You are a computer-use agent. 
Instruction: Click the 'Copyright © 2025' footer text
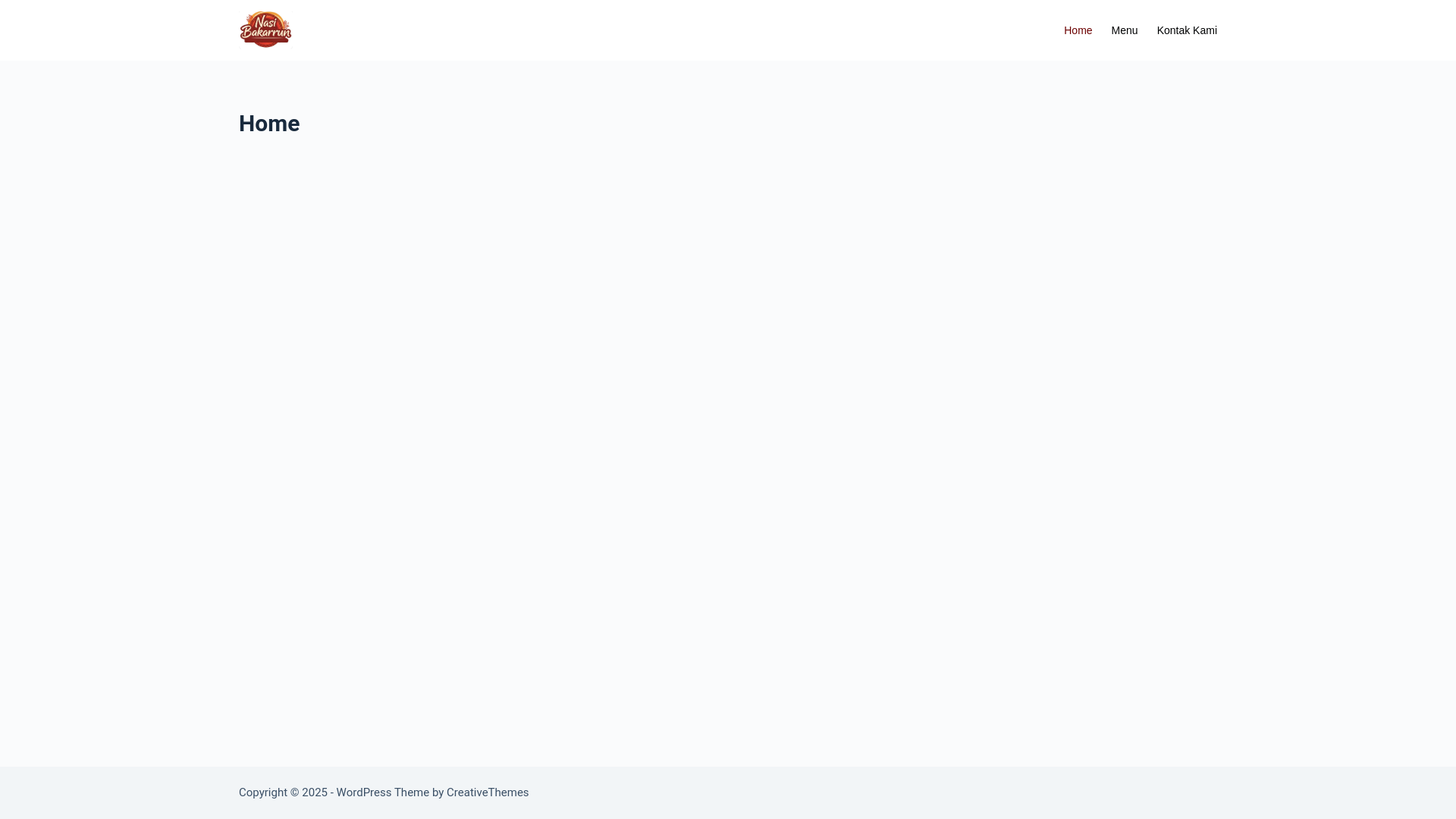[283, 792]
